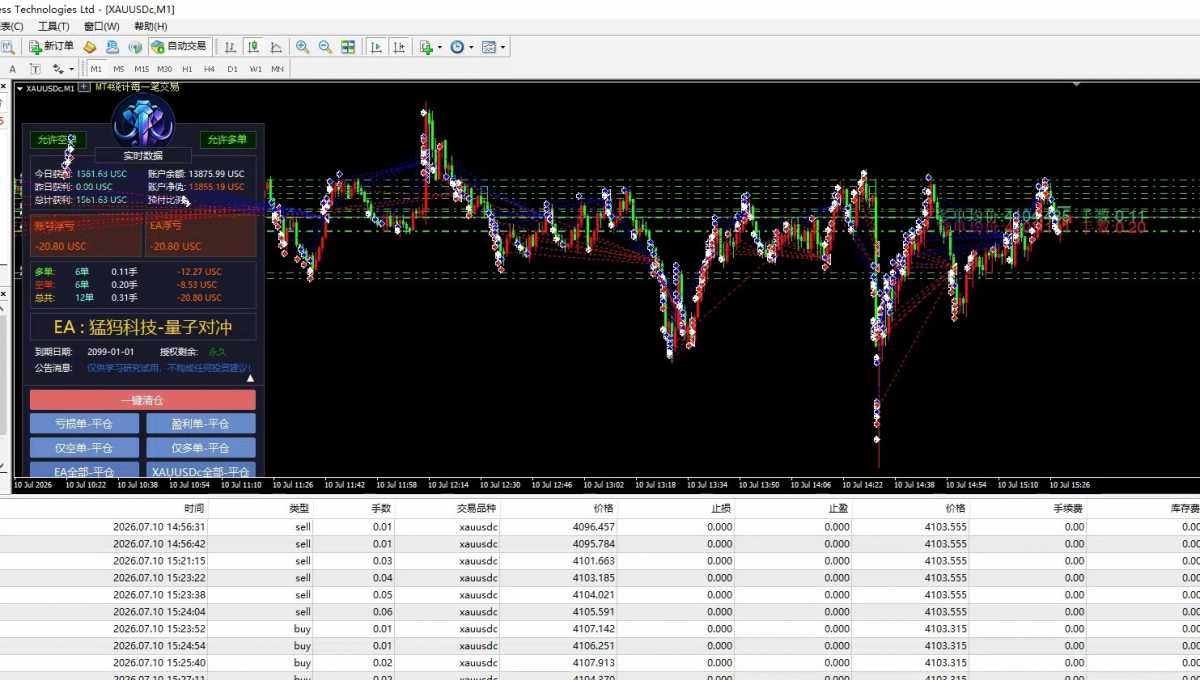Screen dimensions: 1200x680
Task: Toggle 允许多单 allow long orders
Action: pyautogui.click(x=227, y=140)
